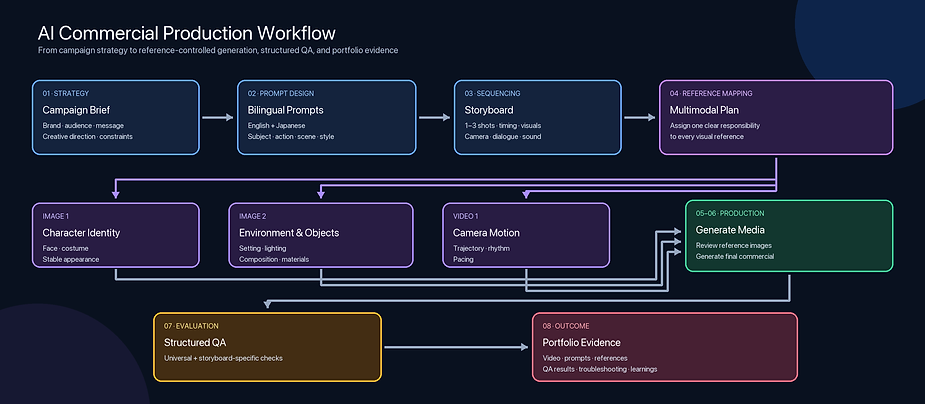Screen dimensions: 925x404
Task: Click the 'Portfolio Evidence' heading
Action: pos(581,343)
